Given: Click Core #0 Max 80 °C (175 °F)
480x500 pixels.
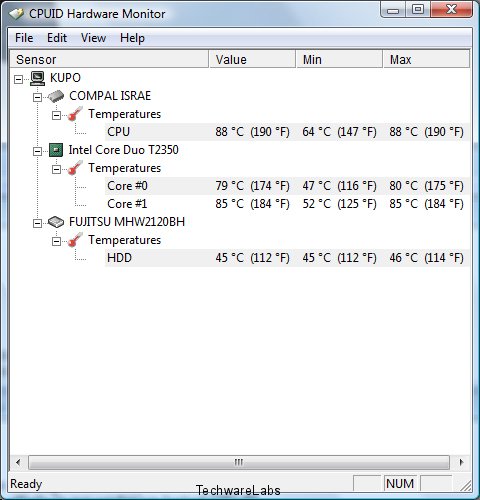Looking at the screenshot, I should (x=427, y=186).
